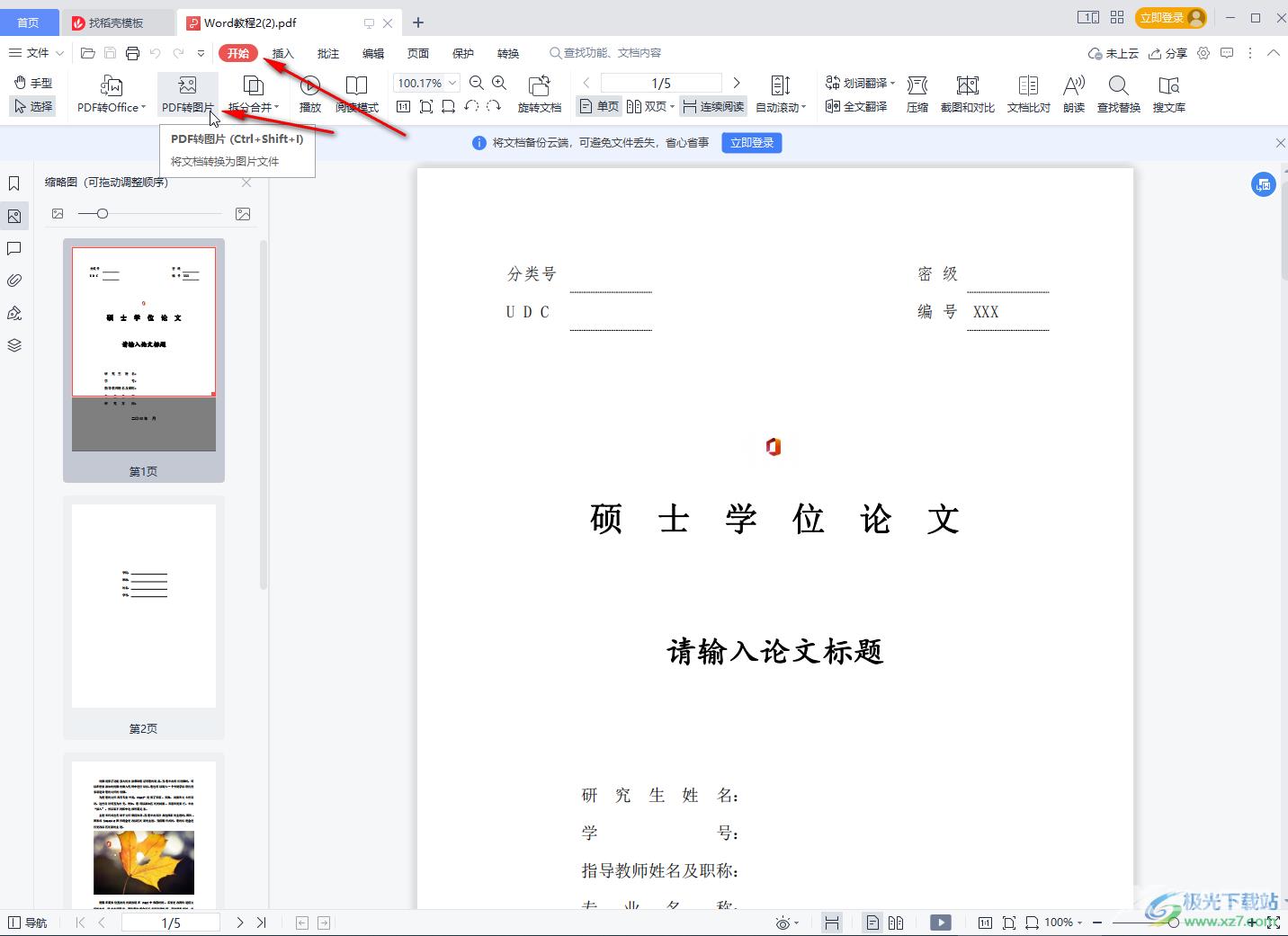Viewport: 1288px width, 936px height.
Task: Click the print icon in quick toolbar
Action: point(132,53)
